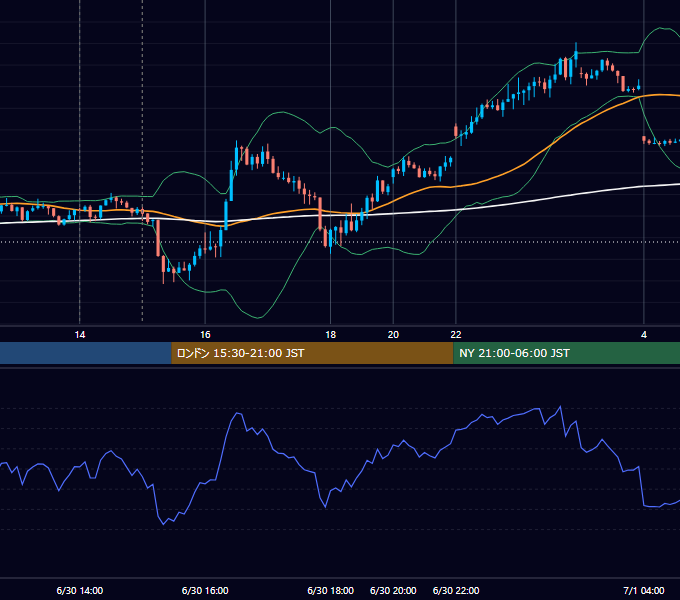
Task: Click the 14 hour label on price chart axis
Action: (x=80, y=335)
